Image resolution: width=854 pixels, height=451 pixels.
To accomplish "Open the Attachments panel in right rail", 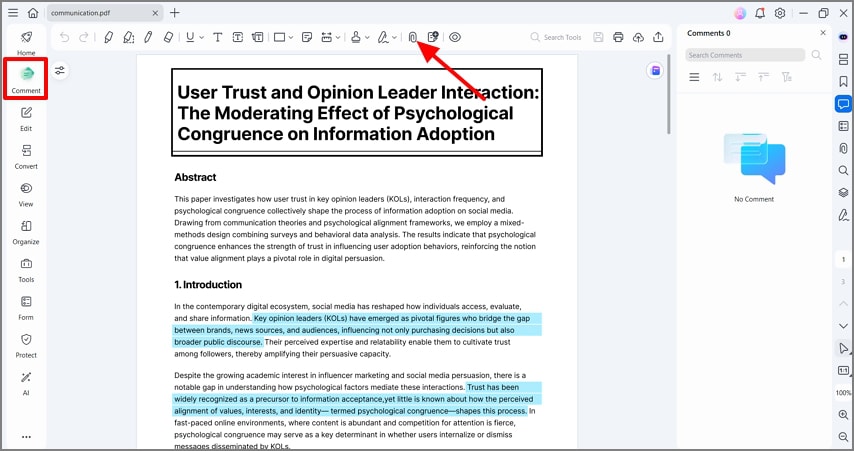I will click(843, 148).
